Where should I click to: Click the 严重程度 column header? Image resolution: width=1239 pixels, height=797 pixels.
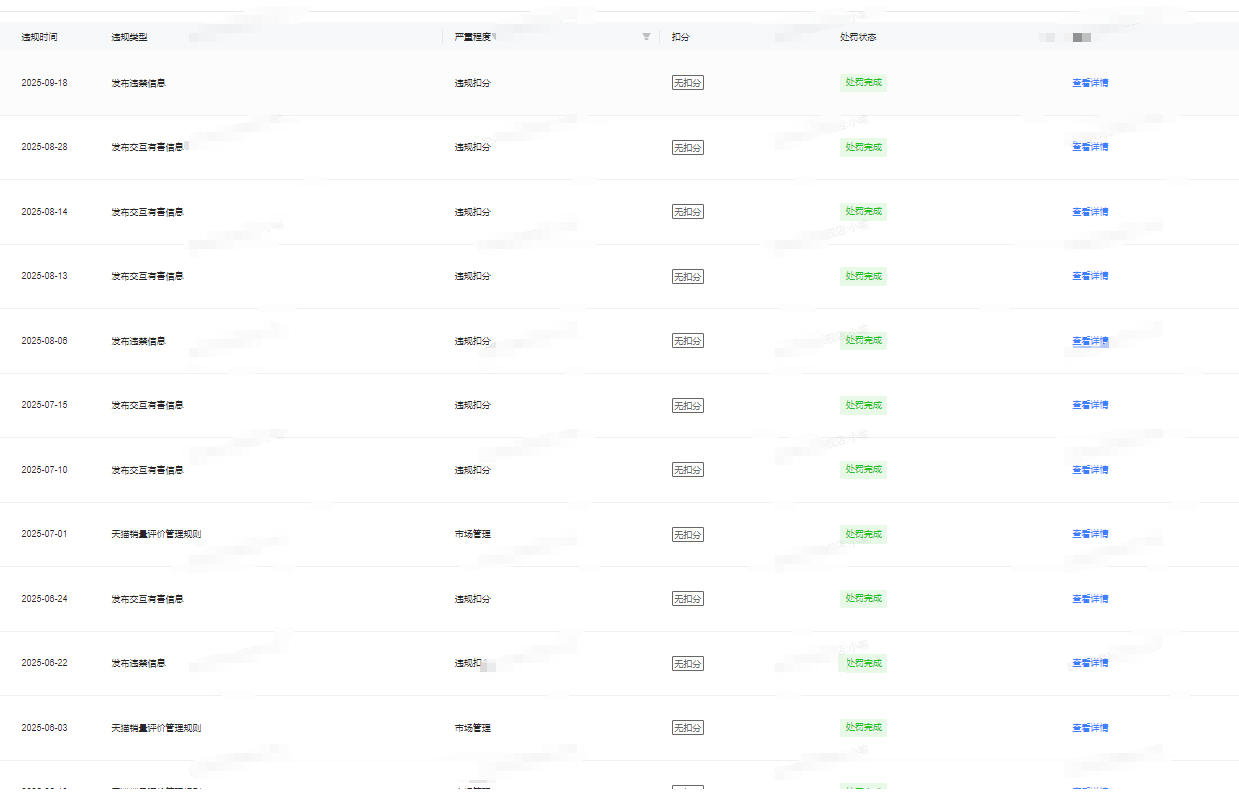473,37
